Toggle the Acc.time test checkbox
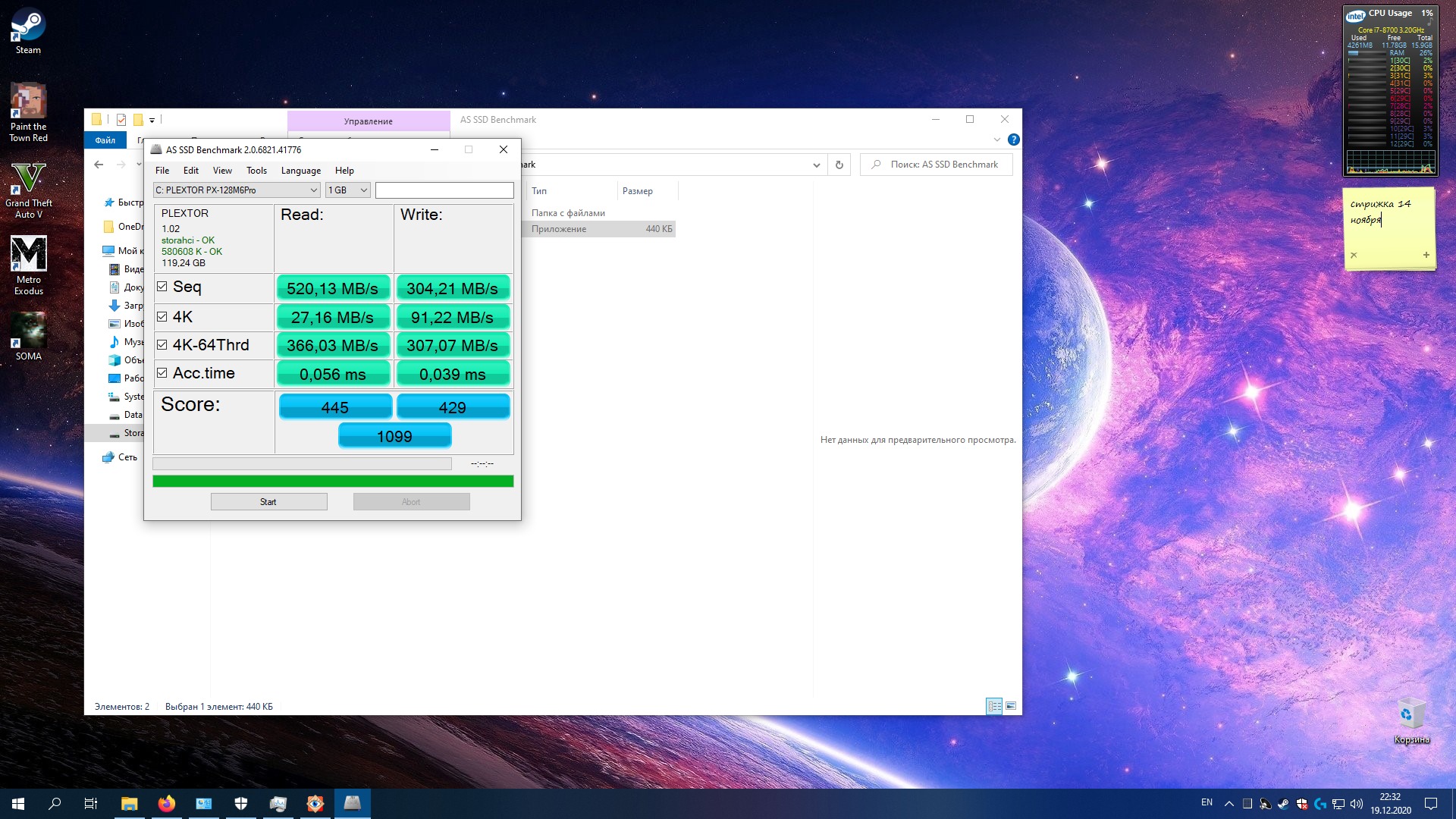Viewport: 1456px width, 819px height. [162, 373]
